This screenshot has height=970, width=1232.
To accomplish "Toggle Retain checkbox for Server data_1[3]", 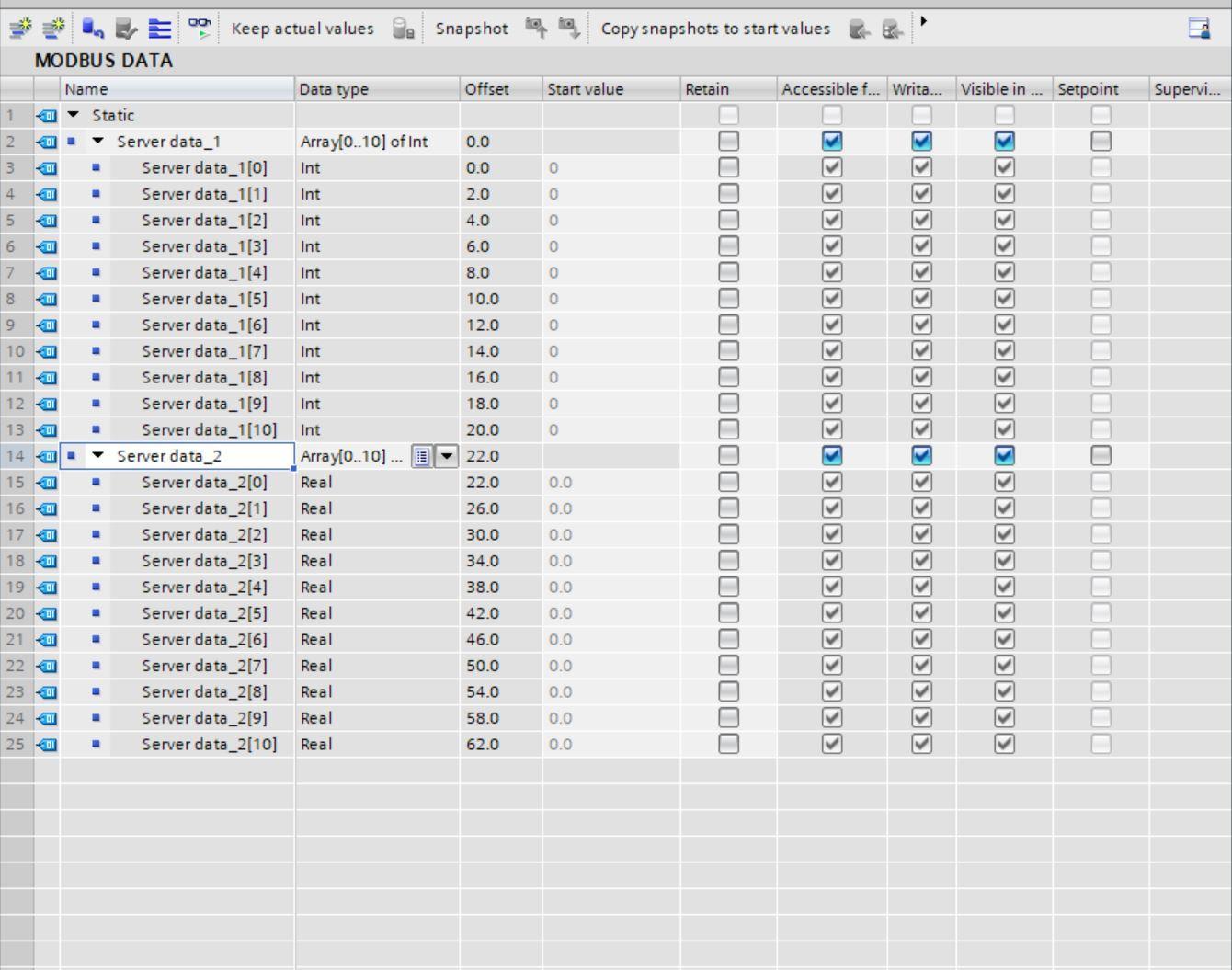I will [x=728, y=246].
